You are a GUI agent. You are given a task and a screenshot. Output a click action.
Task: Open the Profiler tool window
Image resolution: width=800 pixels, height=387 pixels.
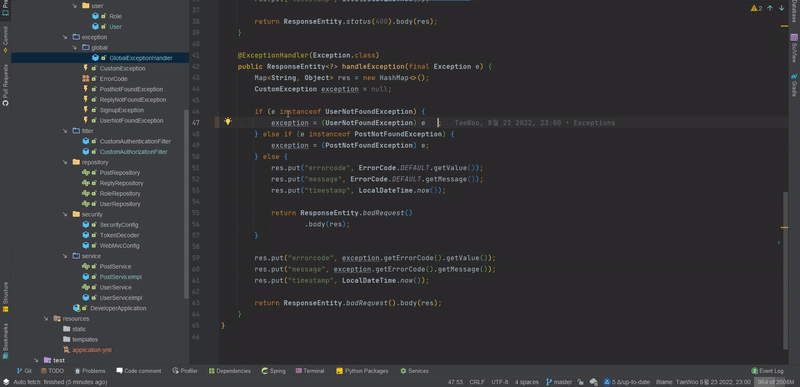pyautogui.click(x=185, y=371)
